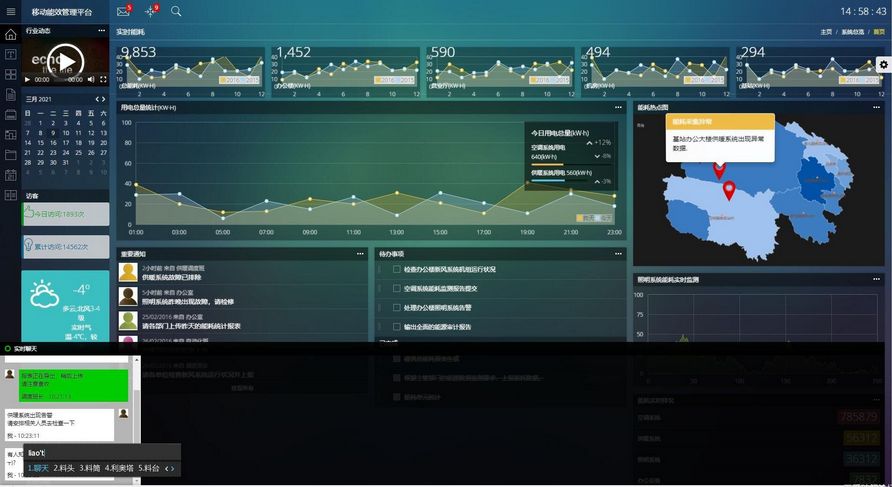
Task: Open the alerts icon with 9 badge
Action: pyautogui.click(x=151, y=11)
